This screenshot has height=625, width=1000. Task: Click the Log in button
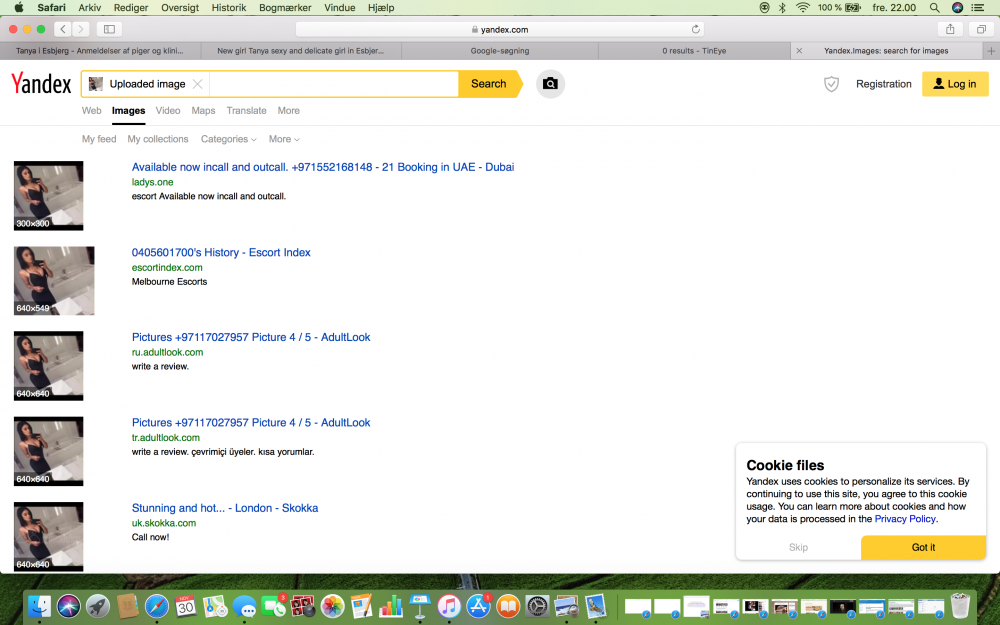pyautogui.click(x=955, y=84)
